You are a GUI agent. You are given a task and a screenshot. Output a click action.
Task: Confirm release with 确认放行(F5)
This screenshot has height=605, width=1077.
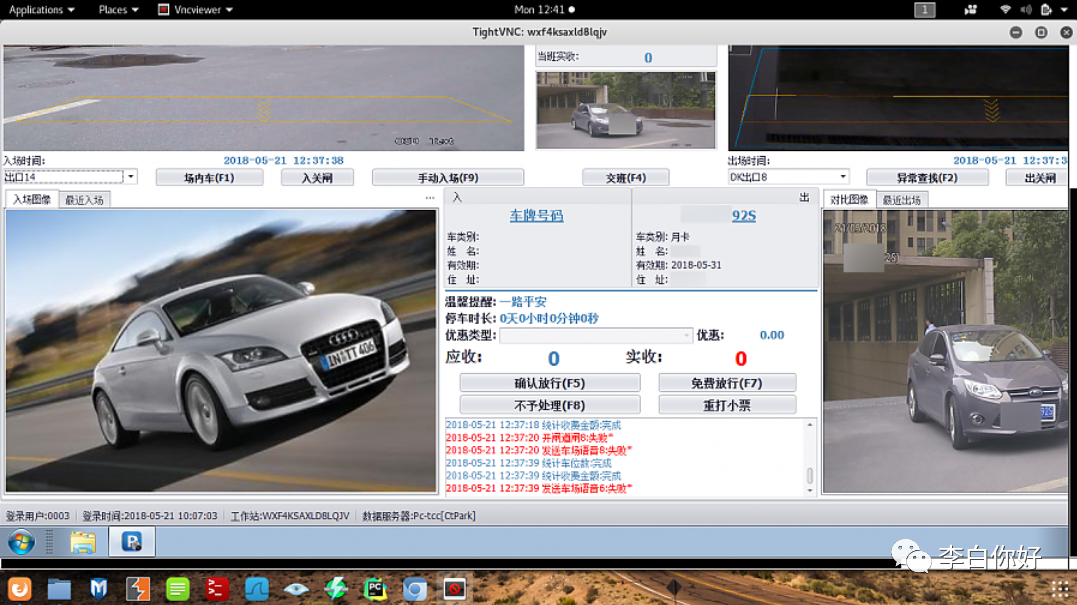[x=550, y=383]
